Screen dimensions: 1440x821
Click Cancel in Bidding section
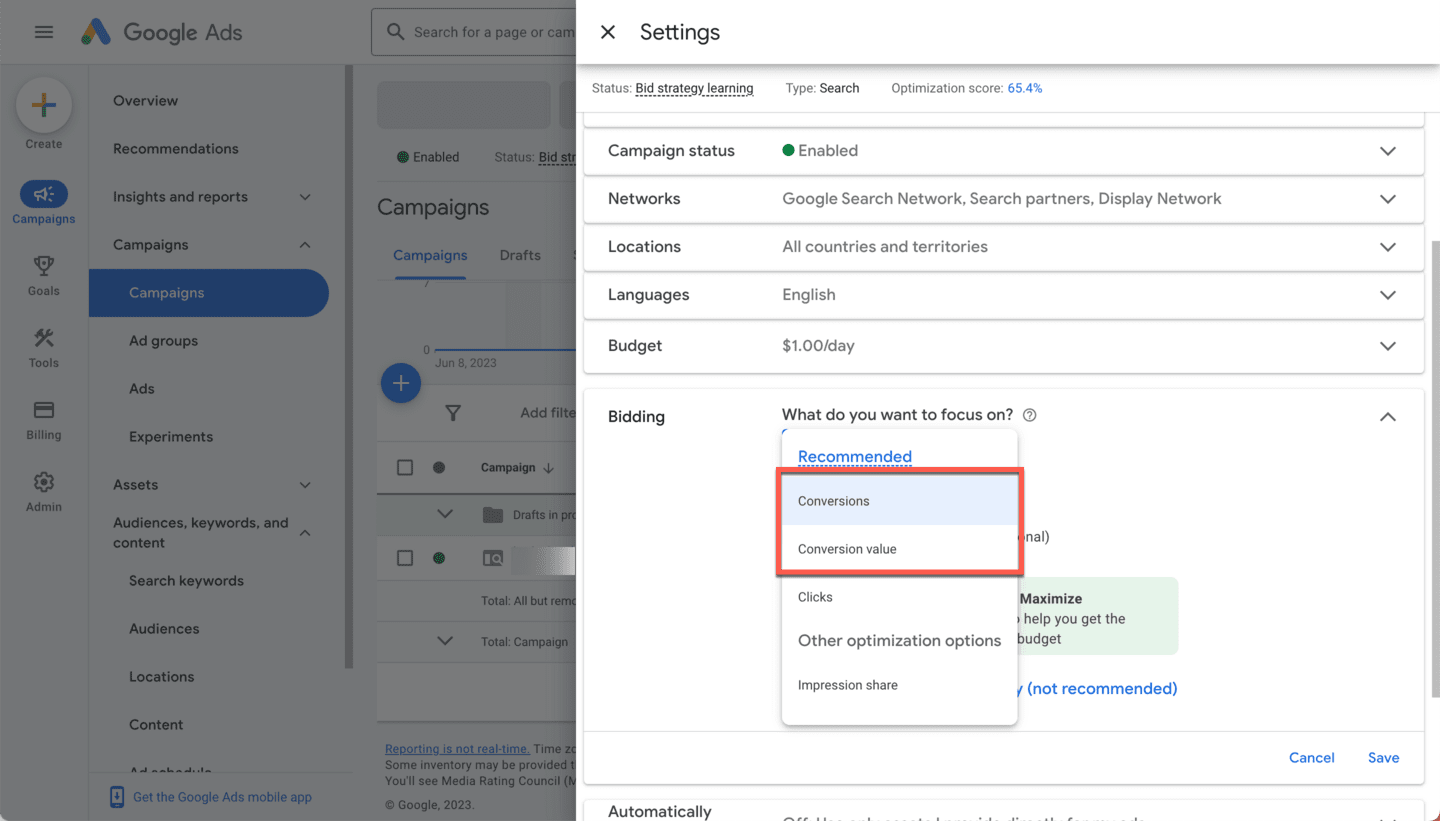coord(1312,758)
